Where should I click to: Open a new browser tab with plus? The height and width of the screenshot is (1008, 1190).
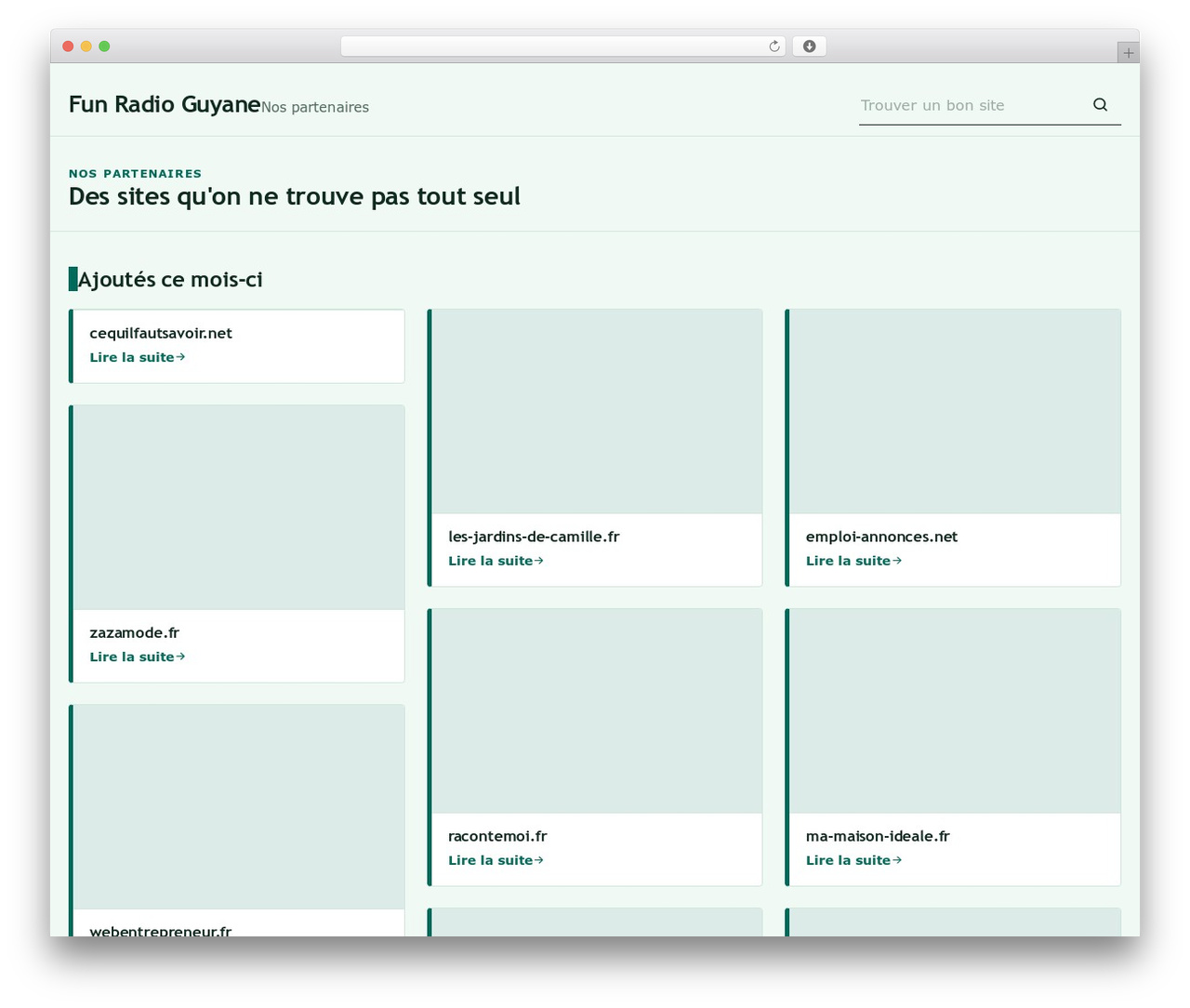pyautogui.click(x=1128, y=53)
